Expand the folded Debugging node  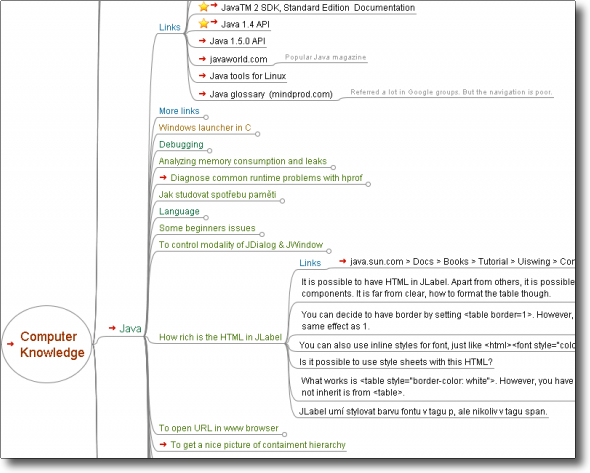210,151
